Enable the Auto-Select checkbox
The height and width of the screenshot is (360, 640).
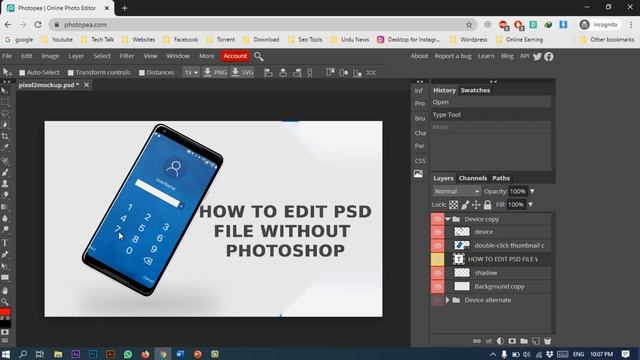22,73
